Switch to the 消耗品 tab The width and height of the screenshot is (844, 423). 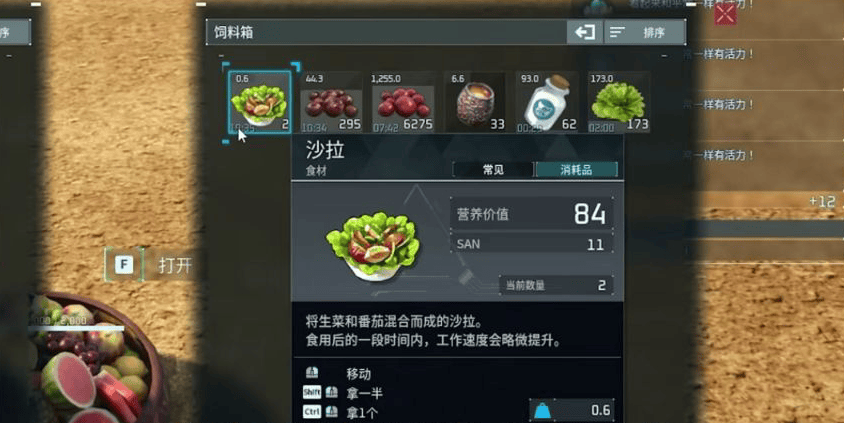(x=576, y=170)
